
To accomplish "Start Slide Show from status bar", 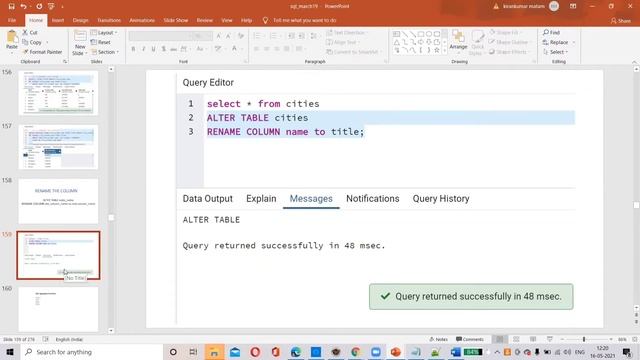I will (550, 339).
